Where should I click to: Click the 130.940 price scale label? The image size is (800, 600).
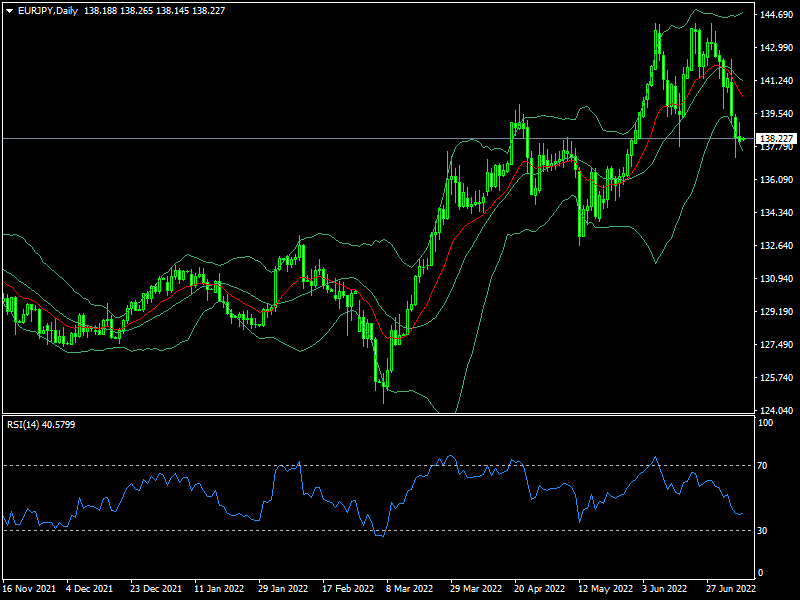coord(777,279)
